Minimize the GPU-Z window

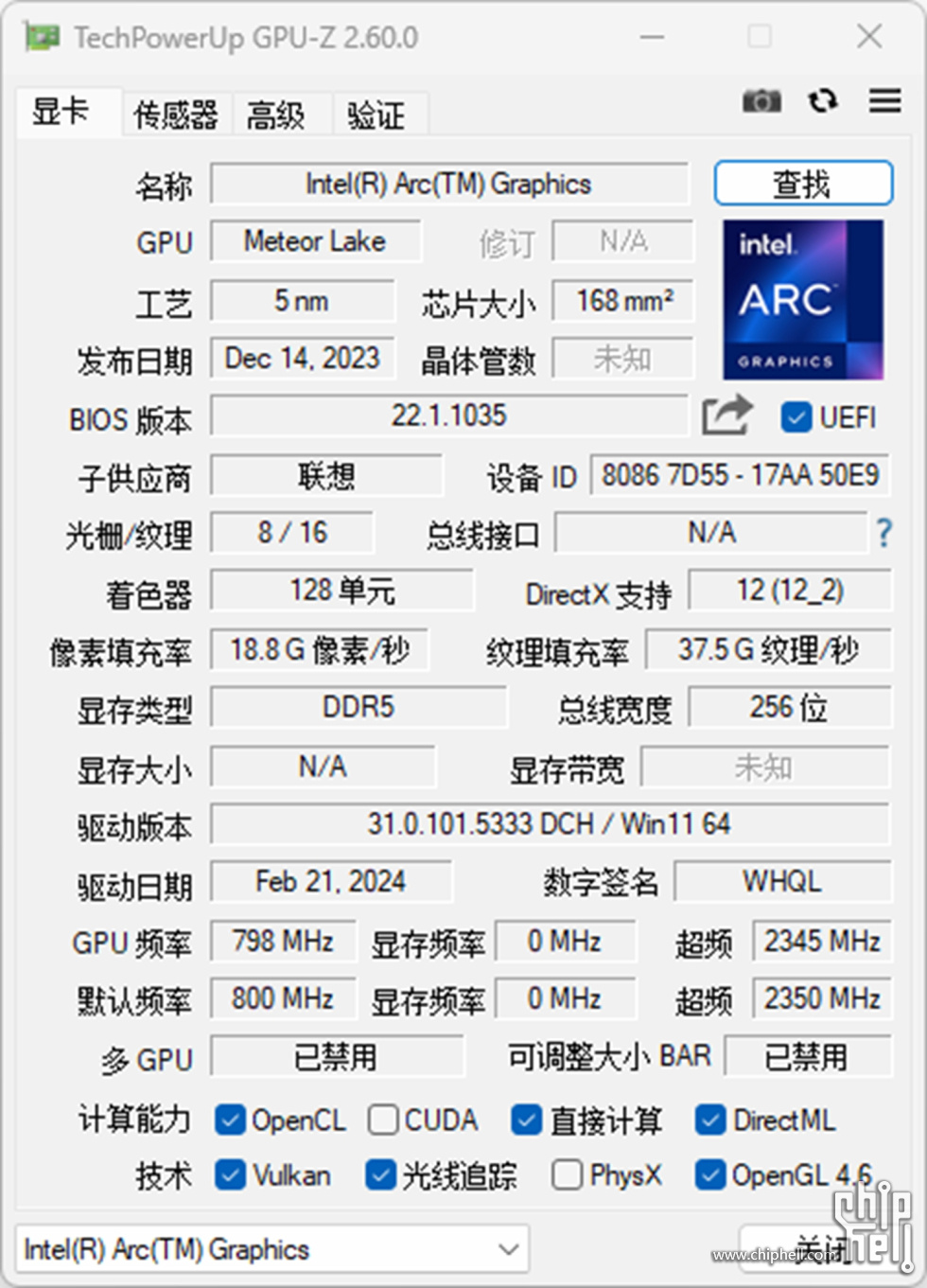652,37
